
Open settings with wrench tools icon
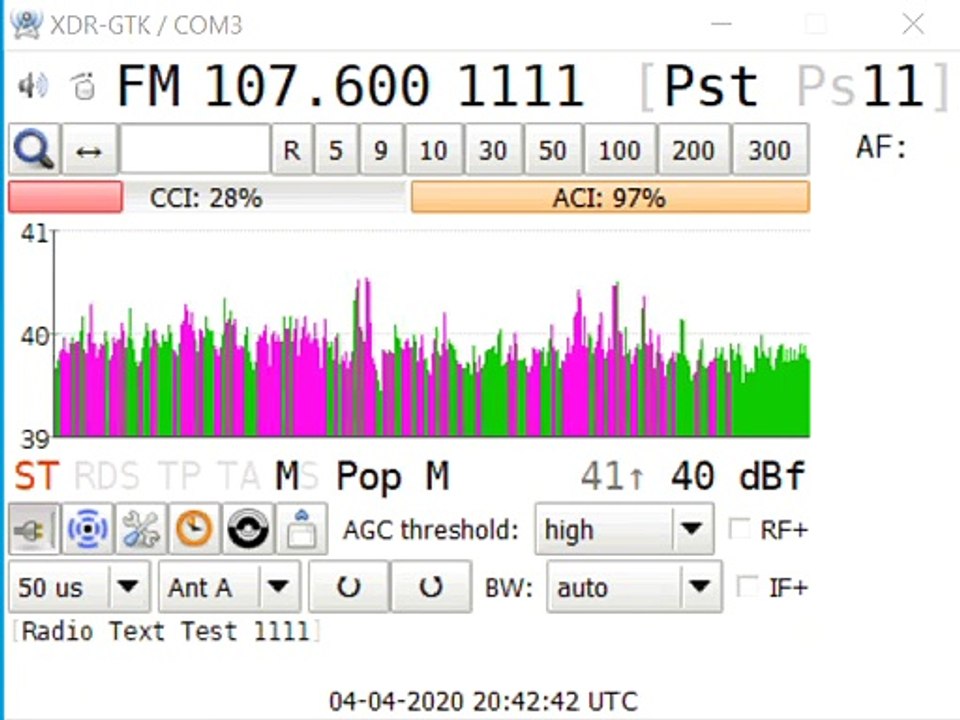point(141,529)
